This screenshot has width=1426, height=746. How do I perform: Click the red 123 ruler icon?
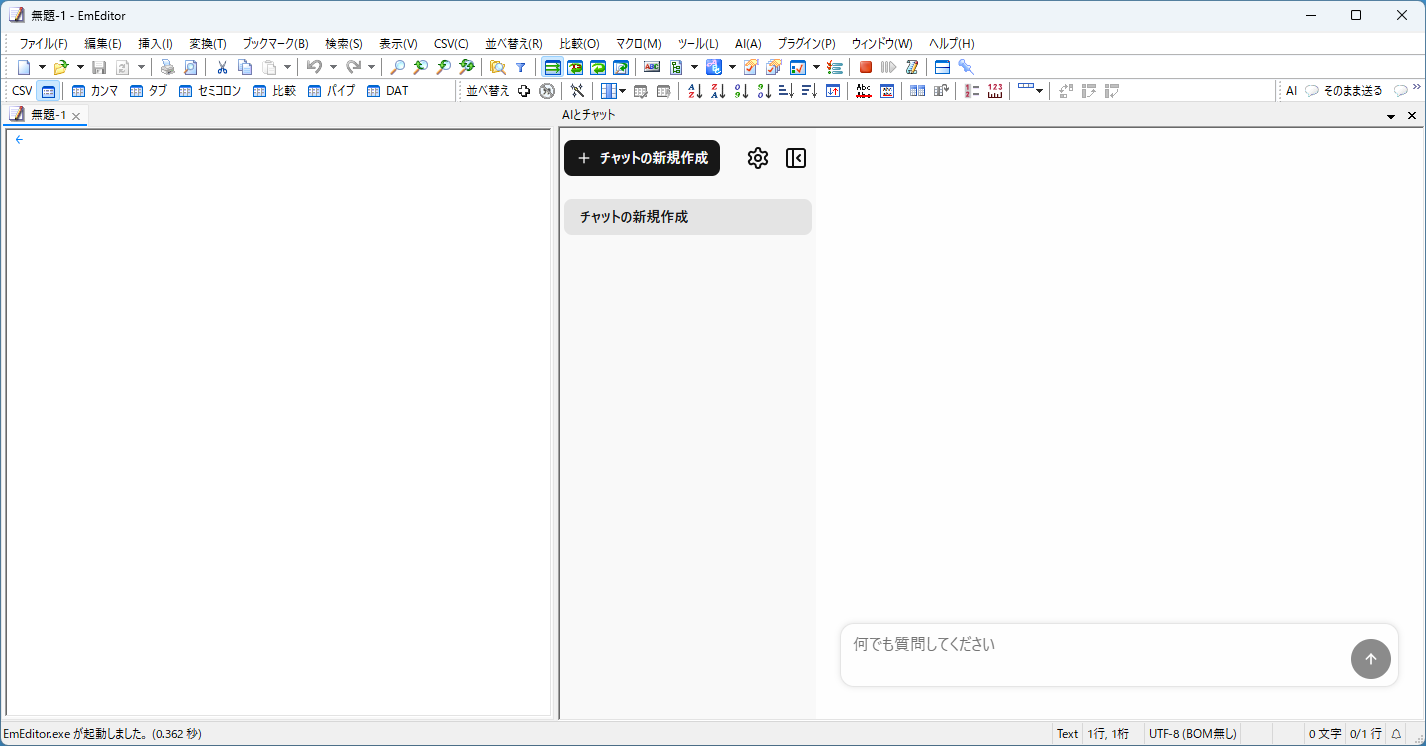(x=995, y=91)
